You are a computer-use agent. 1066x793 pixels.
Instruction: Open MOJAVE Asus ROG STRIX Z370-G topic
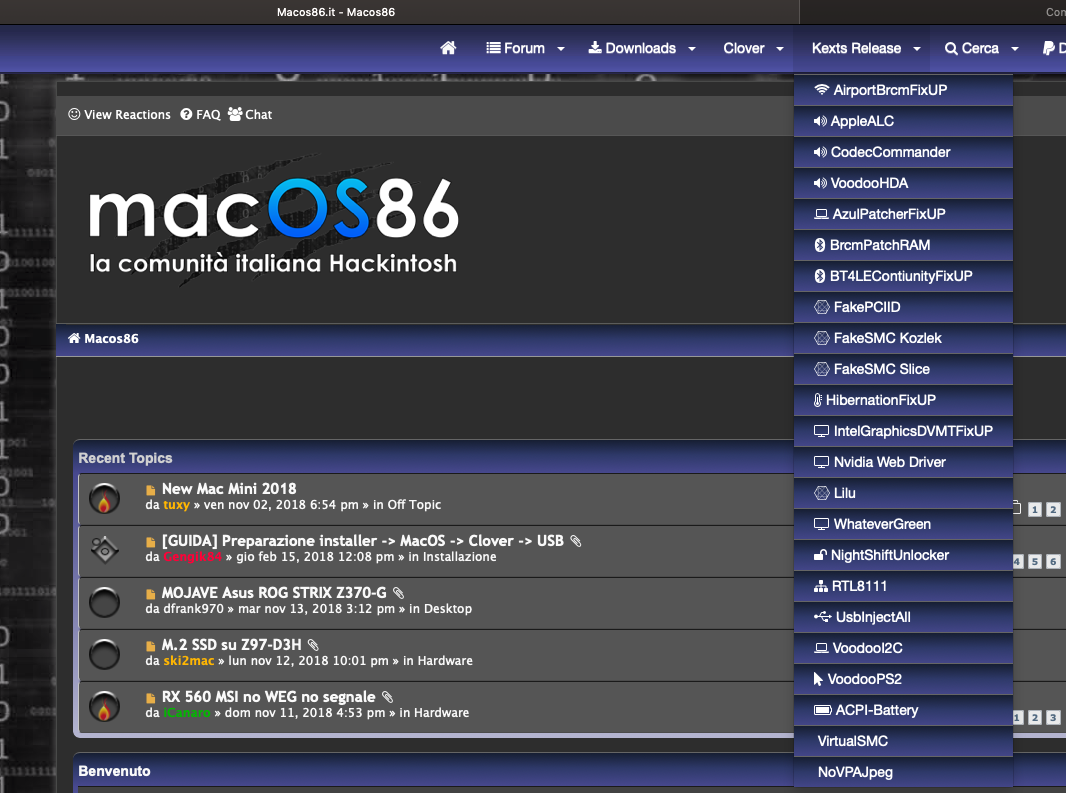274,592
